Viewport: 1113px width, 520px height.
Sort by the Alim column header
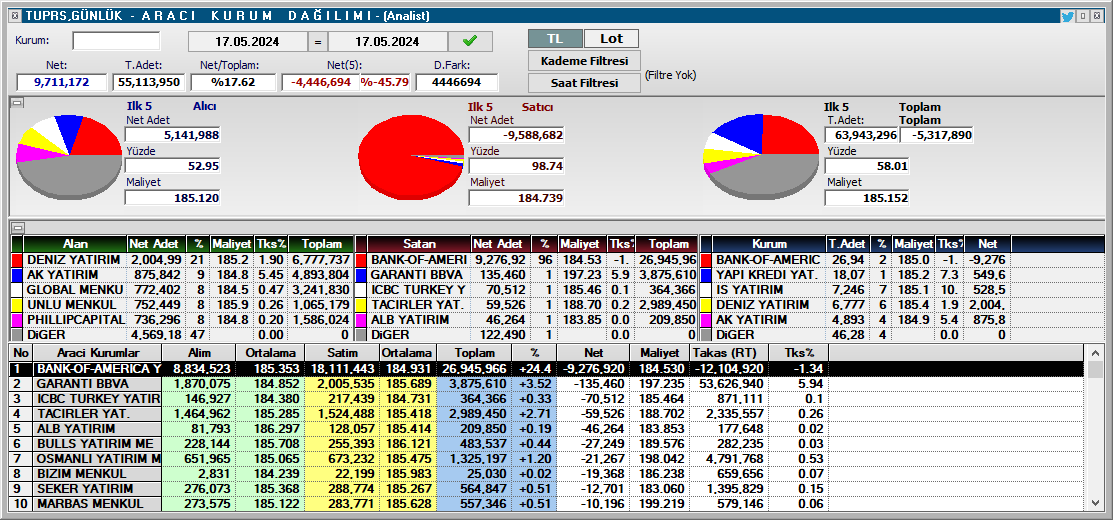tap(199, 353)
